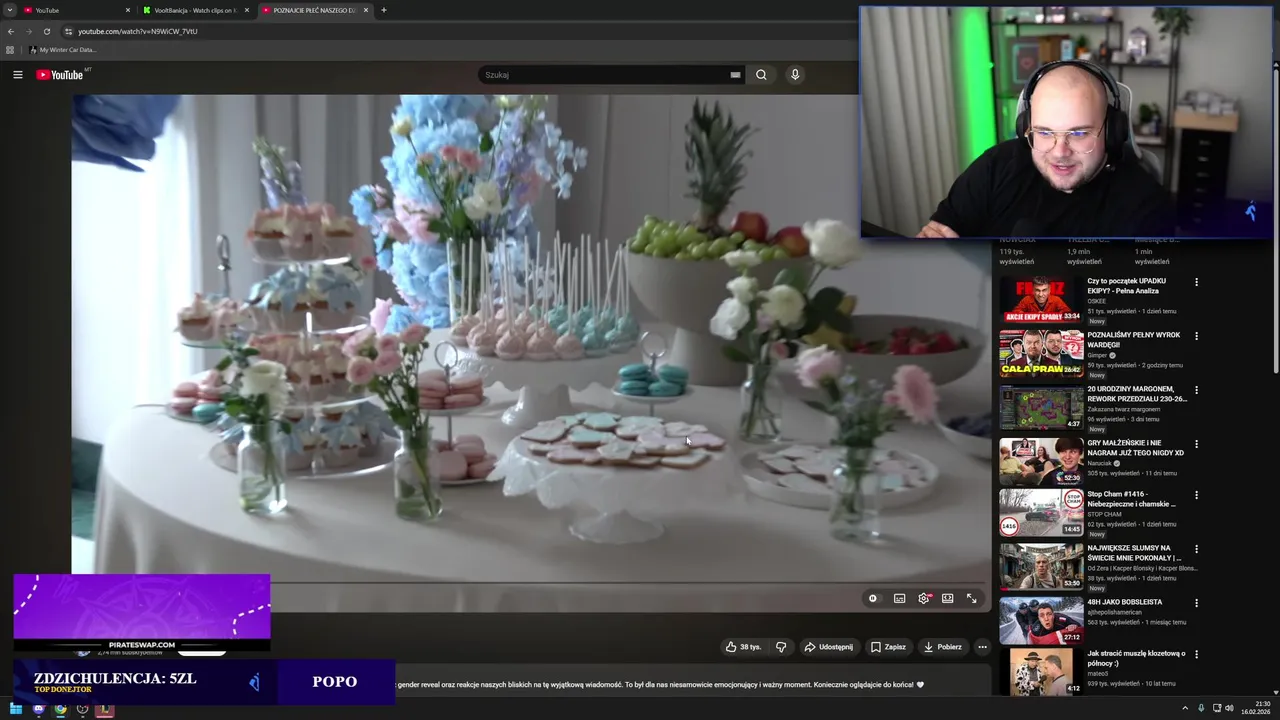Download the video with Pobierz
This screenshot has width=1280, height=720.
tap(942, 647)
